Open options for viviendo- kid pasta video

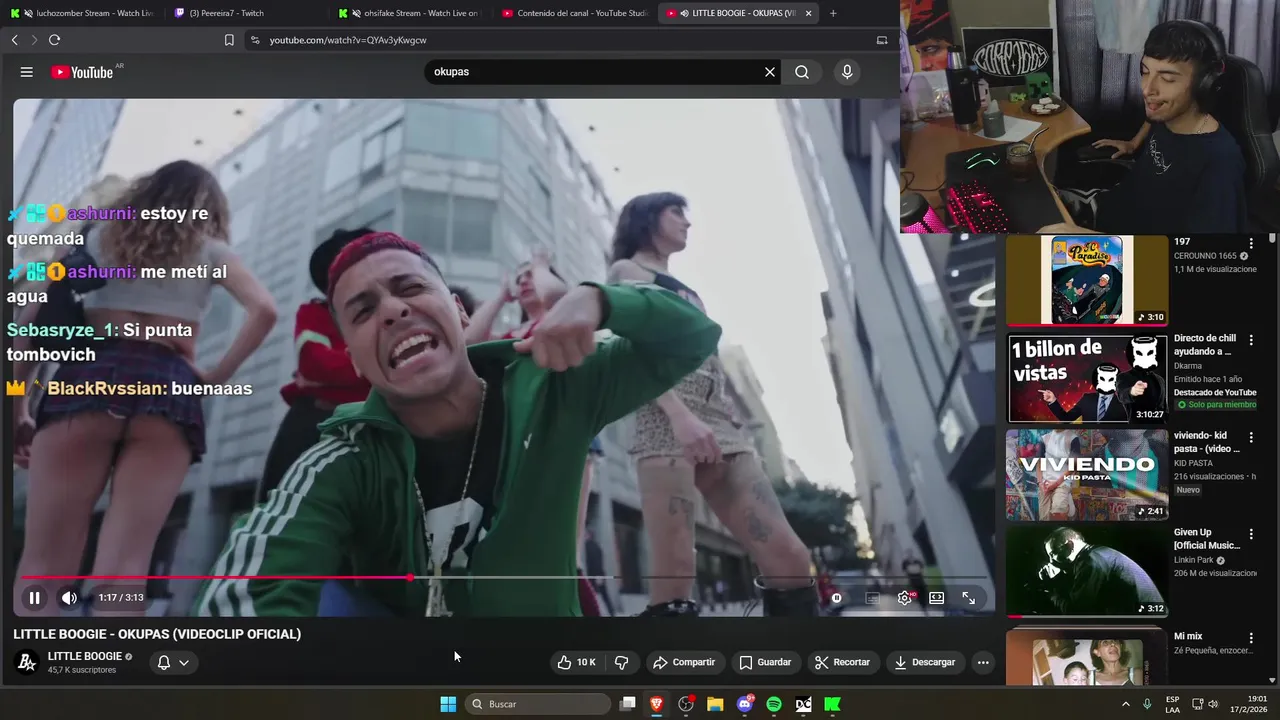tap(1251, 437)
